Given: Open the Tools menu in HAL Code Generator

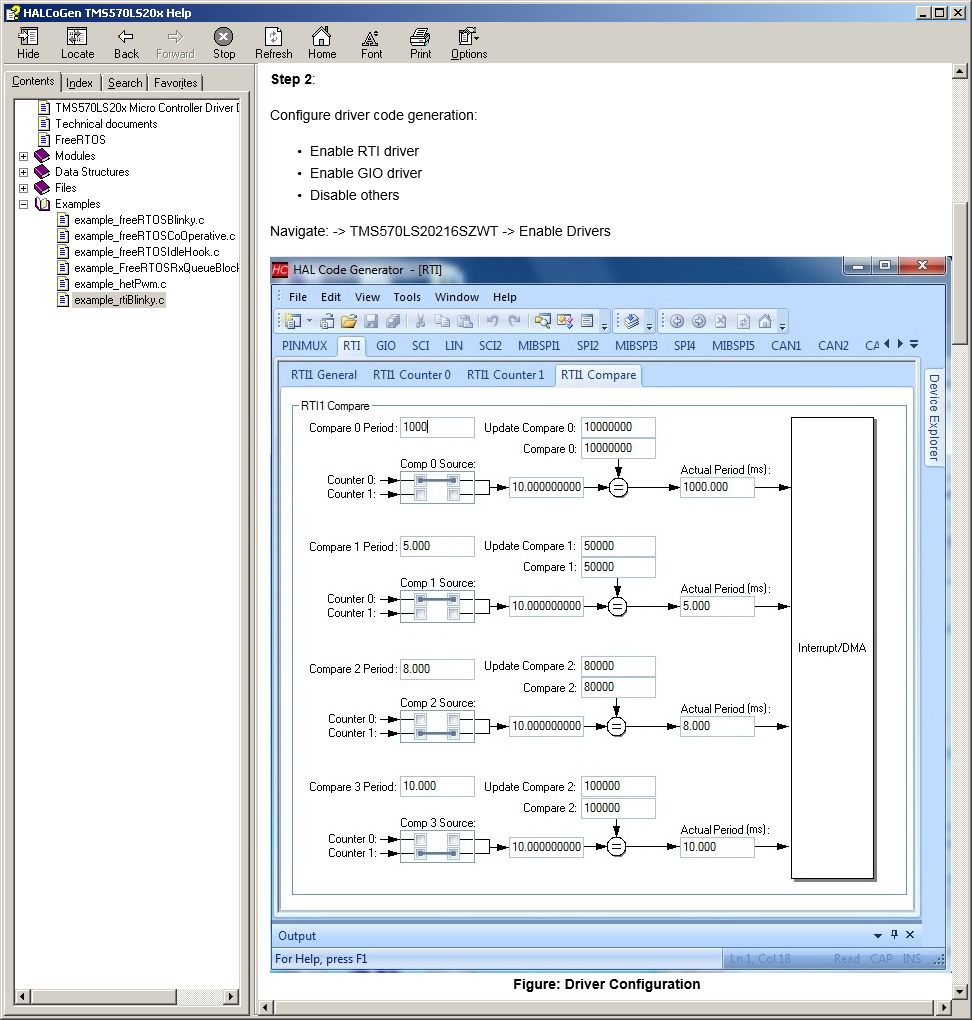Looking at the screenshot, I should coord(407,297).
